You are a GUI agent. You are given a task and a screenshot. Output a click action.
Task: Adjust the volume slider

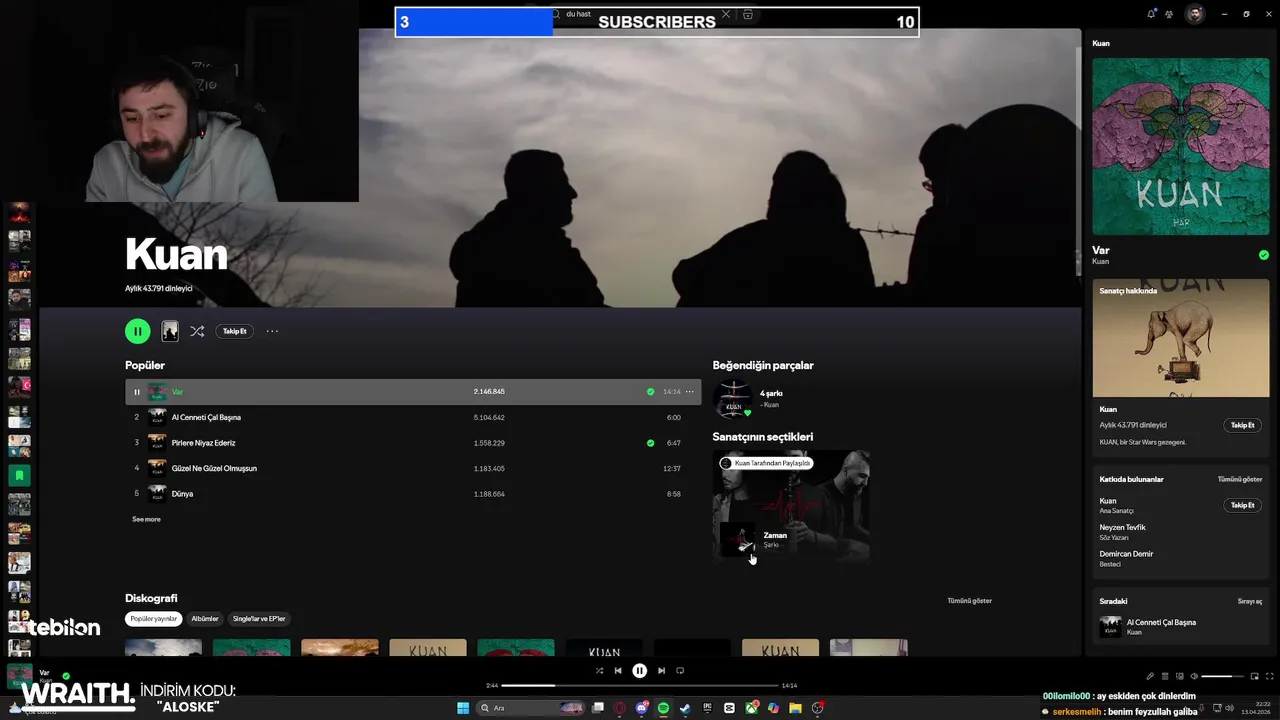pos(1223,677)
